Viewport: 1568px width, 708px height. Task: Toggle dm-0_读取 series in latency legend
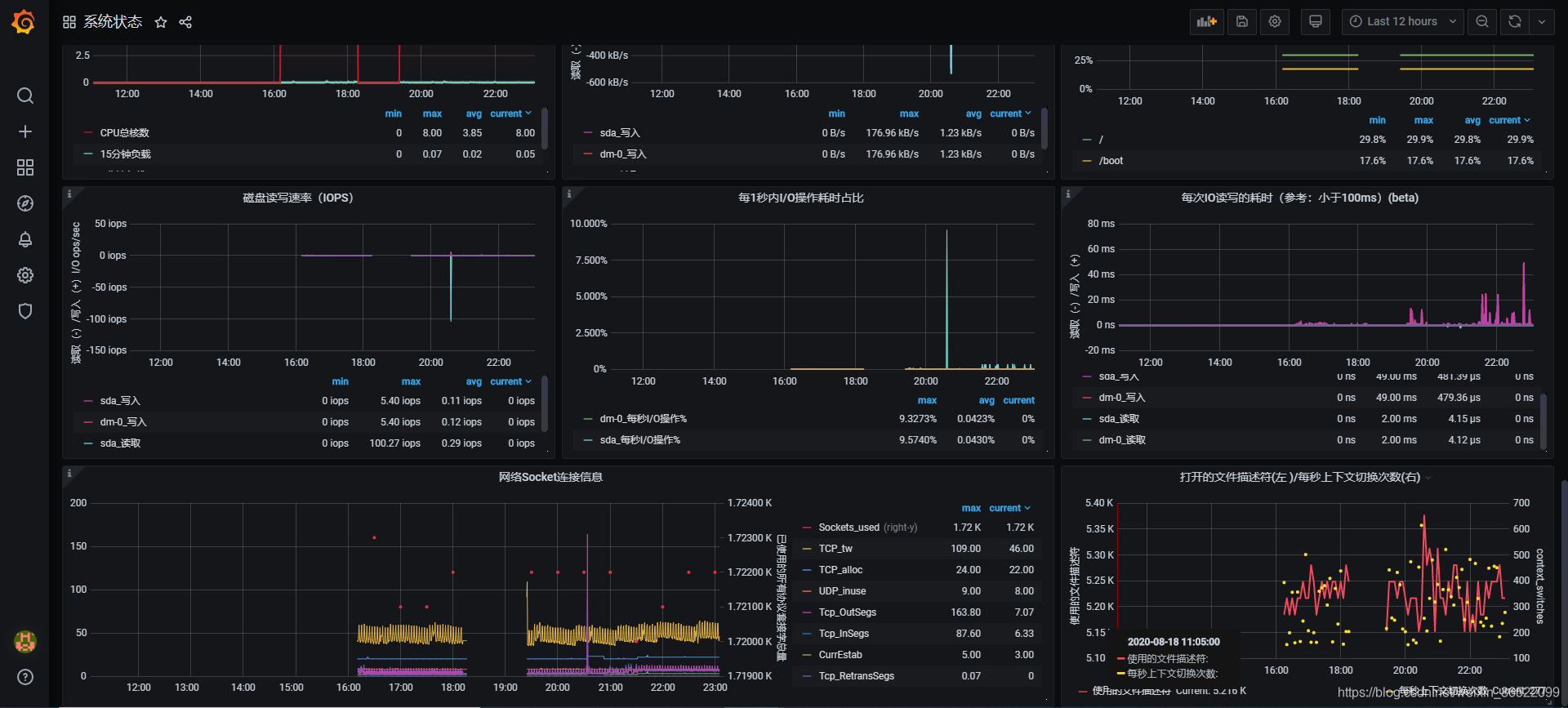(x=1122, y=440)
